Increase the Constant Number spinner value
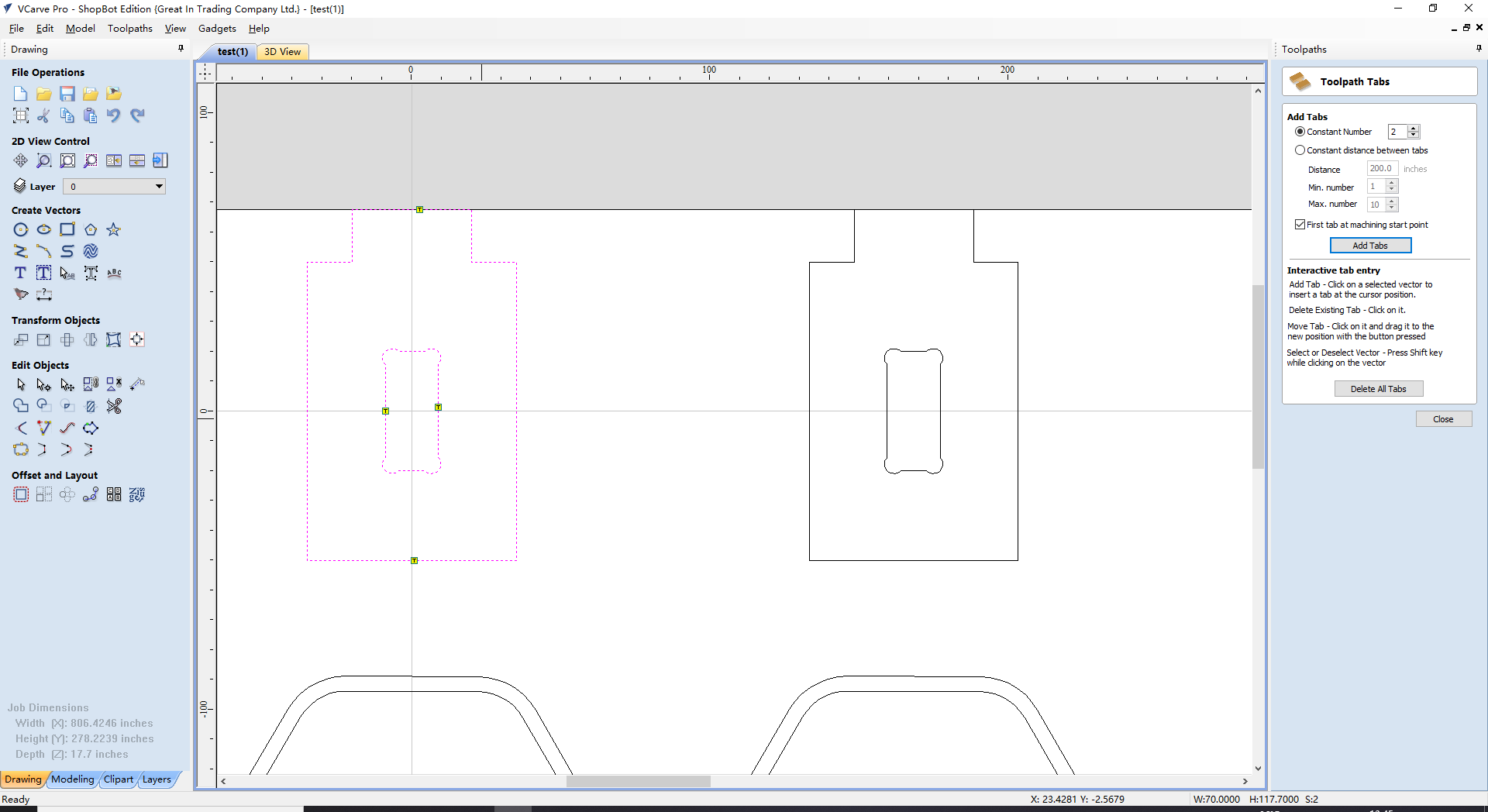This screenshot has height=812, width=1488. coord(1413,129)
